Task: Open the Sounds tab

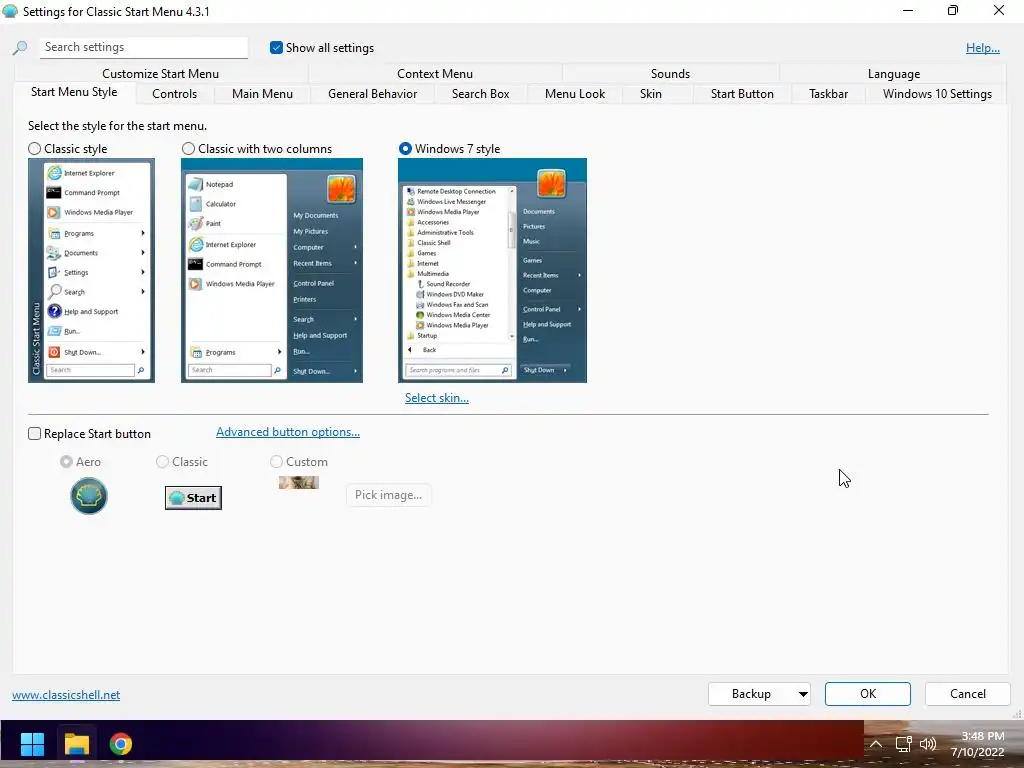Action: coord(670,74)
